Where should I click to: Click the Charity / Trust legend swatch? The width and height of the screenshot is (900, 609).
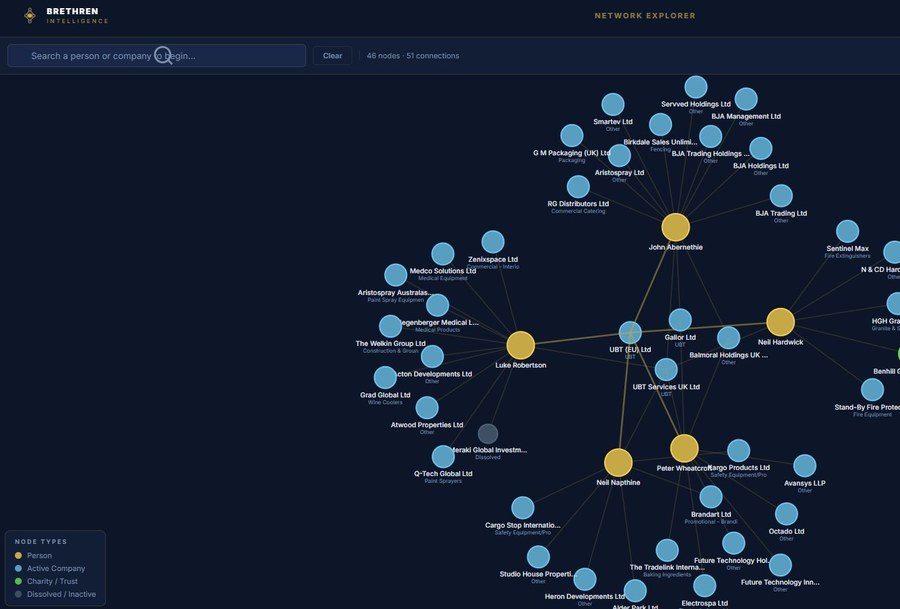coord(18,581)
